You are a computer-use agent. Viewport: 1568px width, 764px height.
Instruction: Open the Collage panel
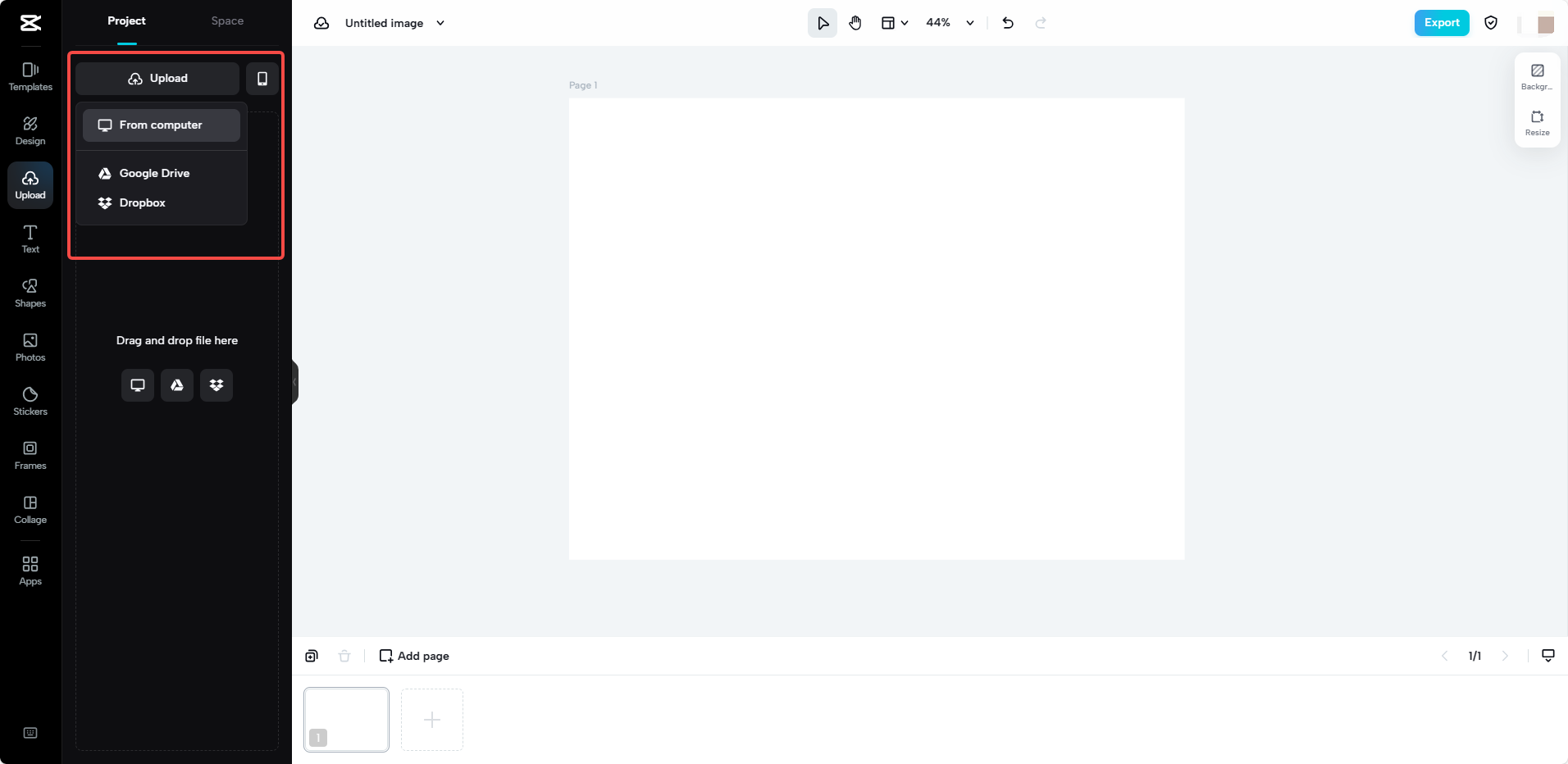pyautogui.click(x=30, y=508)
